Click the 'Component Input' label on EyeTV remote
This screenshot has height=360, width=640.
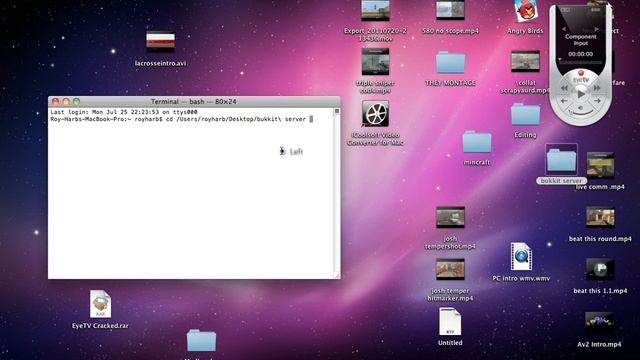580,40
